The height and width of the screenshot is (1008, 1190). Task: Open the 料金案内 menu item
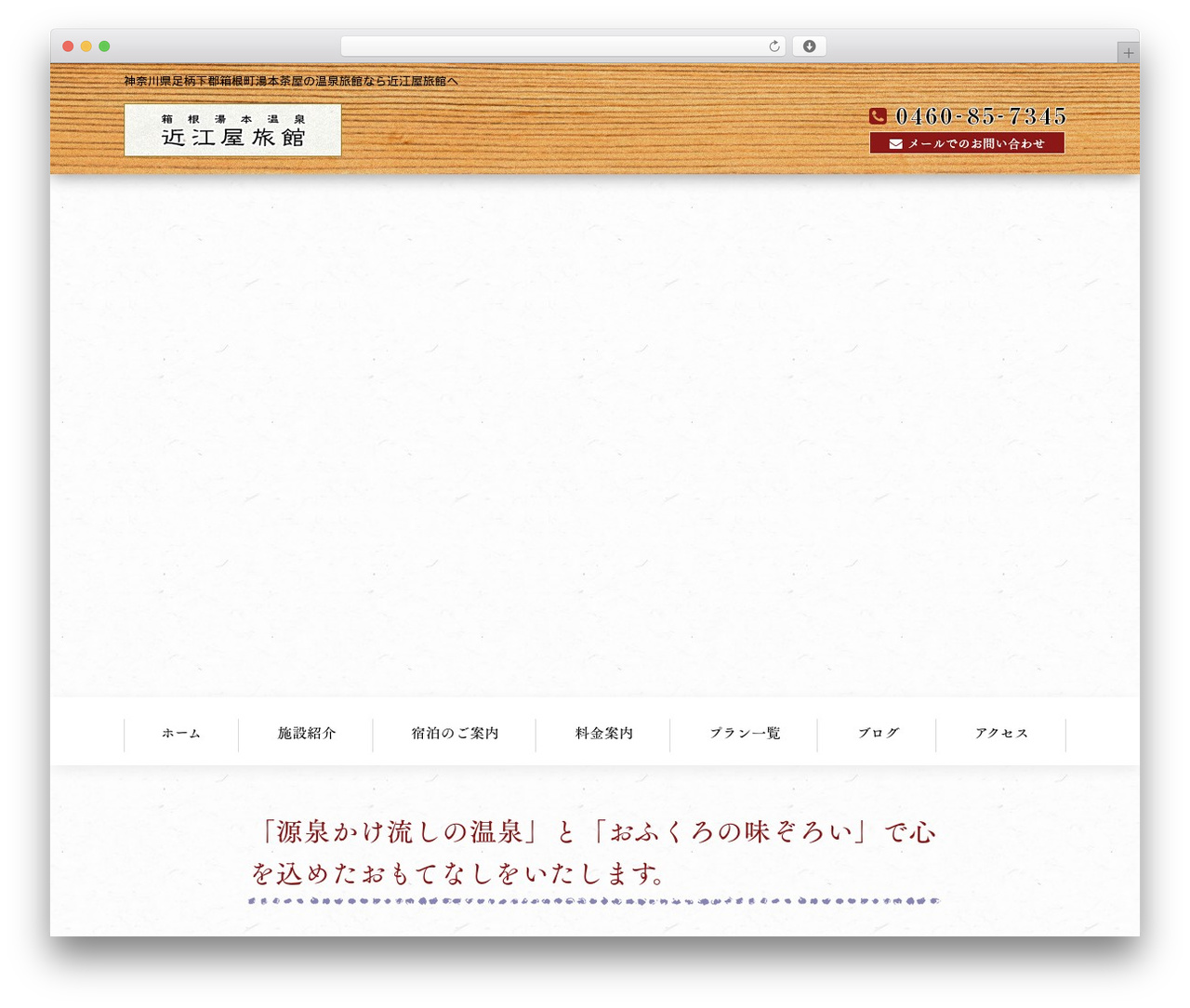(603, 734)
